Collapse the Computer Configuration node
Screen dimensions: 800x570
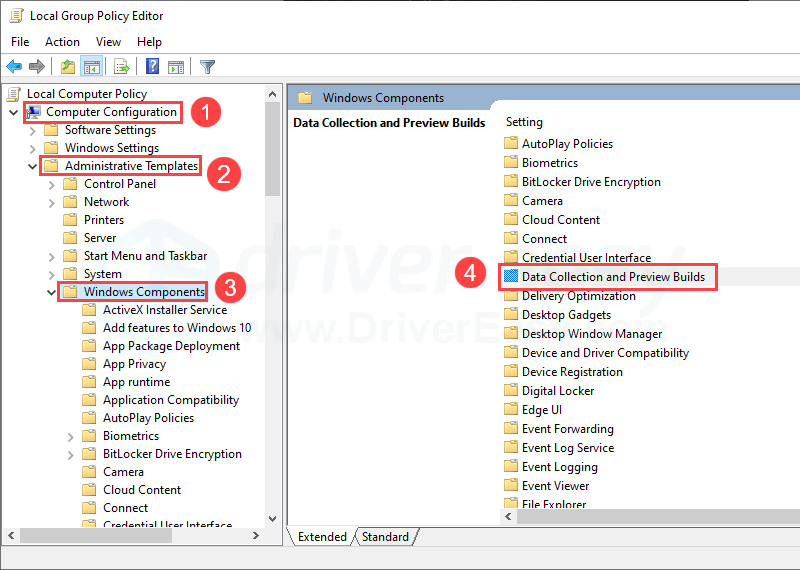click(14, 112)
